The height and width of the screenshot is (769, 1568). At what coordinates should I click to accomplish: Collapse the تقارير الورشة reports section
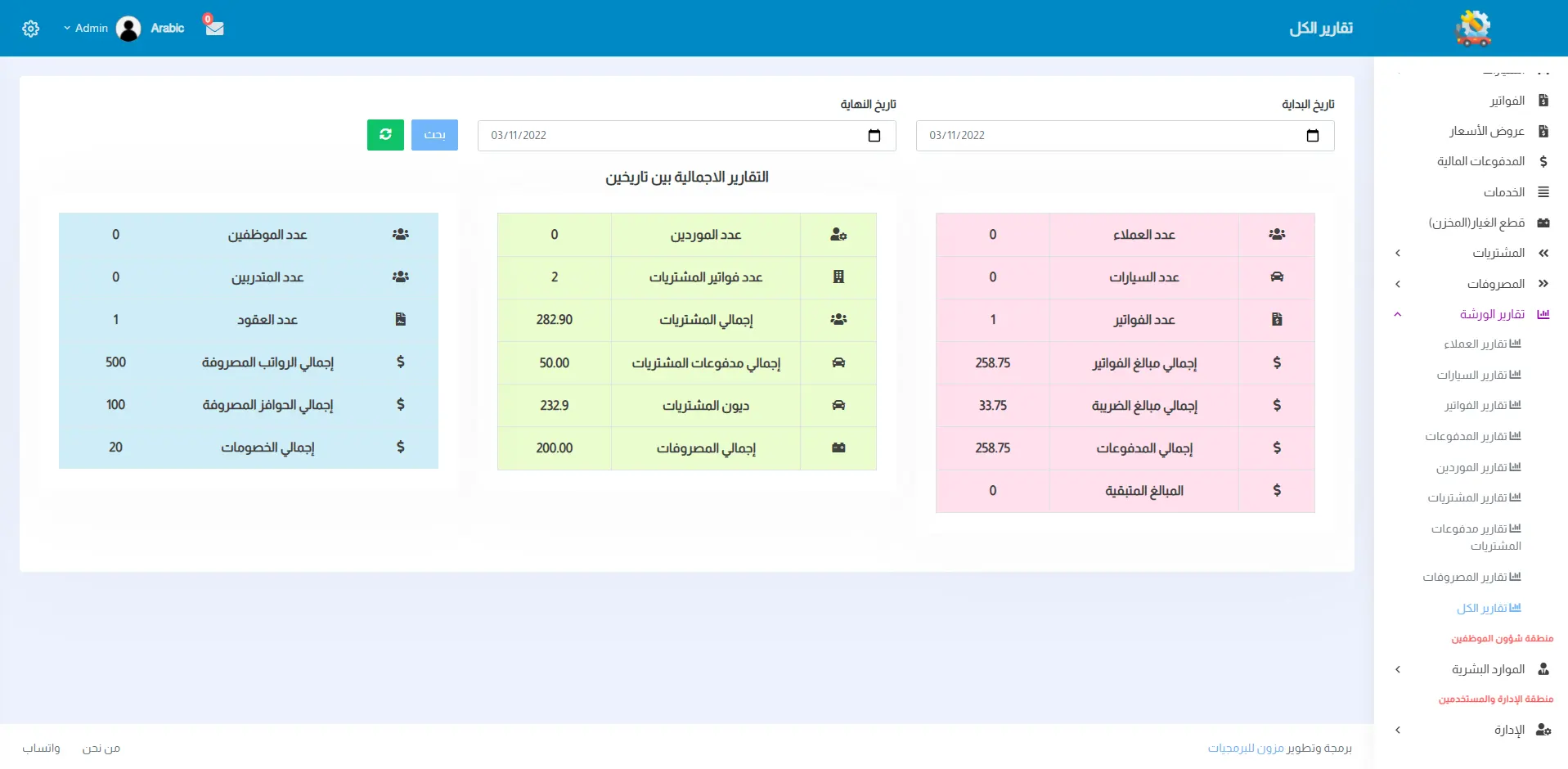coord(1398,314)
